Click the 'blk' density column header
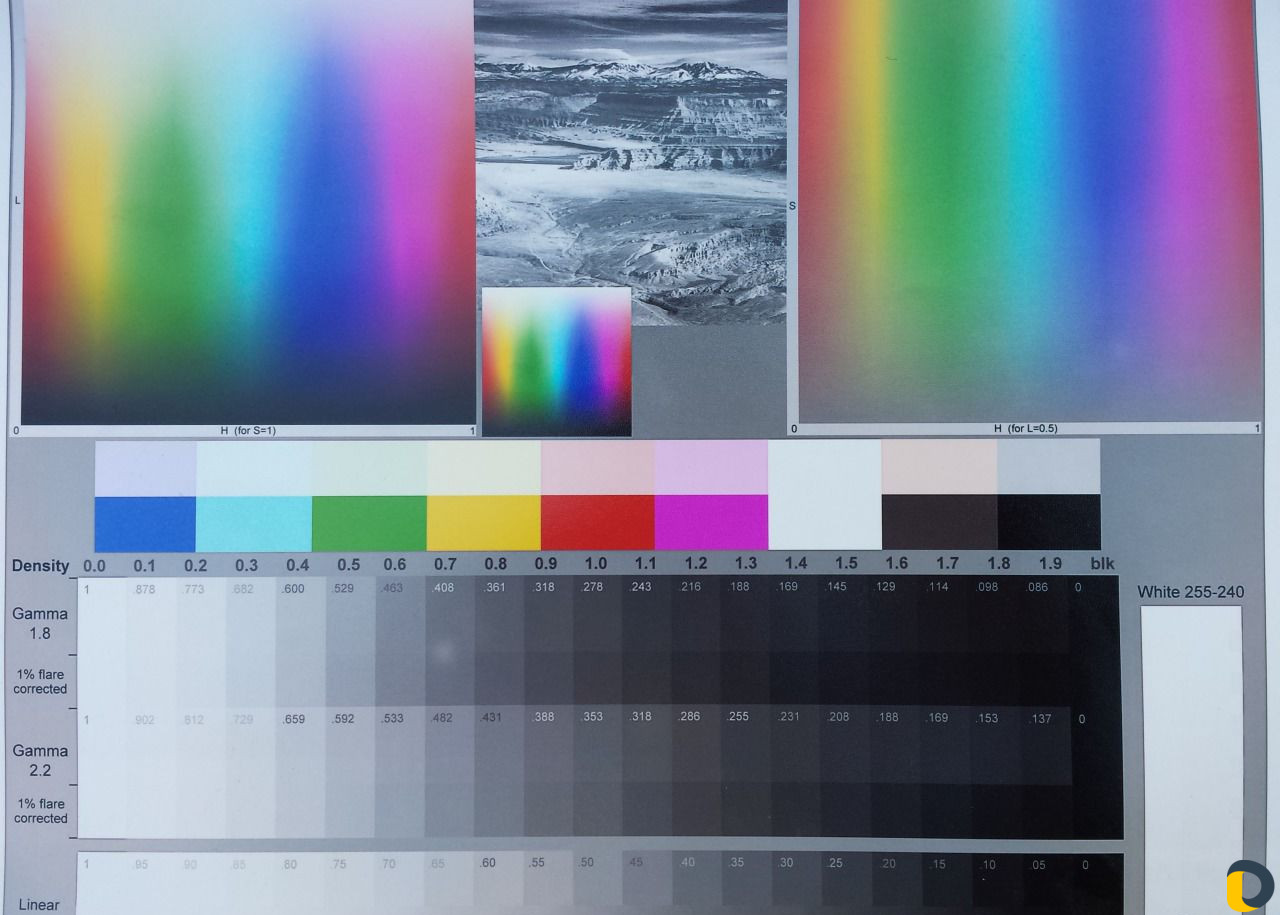Viewport: 1280px width, 915px height. [x=1102, y=564]
